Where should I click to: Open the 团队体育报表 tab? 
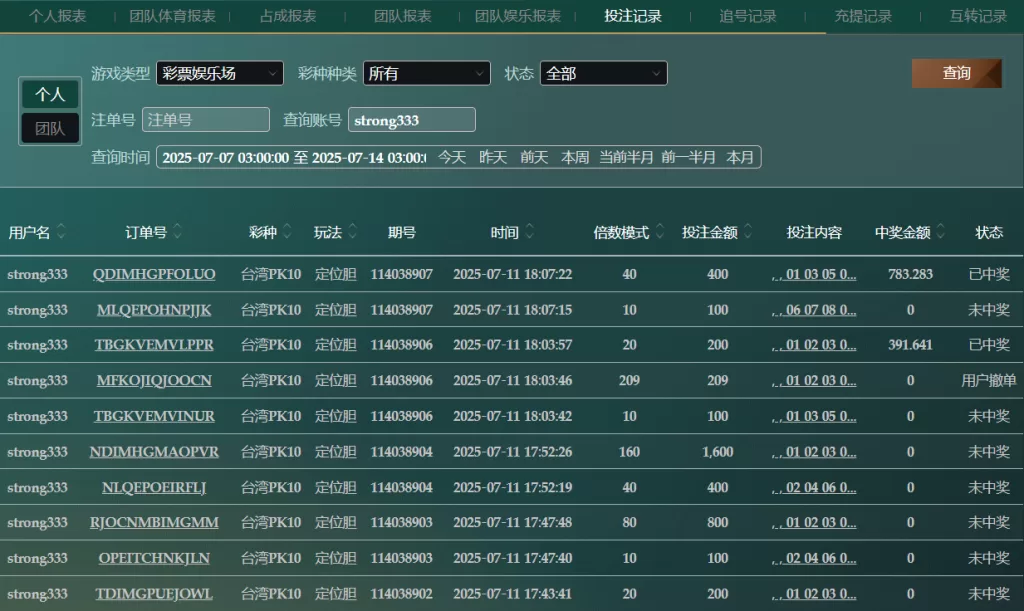pos(172,16)
